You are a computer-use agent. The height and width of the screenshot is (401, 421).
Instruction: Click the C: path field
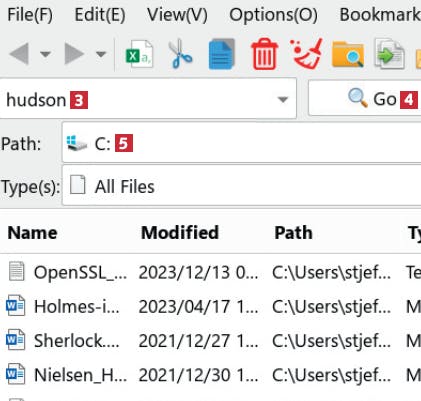pyautogui.click(x=241, y=143)
